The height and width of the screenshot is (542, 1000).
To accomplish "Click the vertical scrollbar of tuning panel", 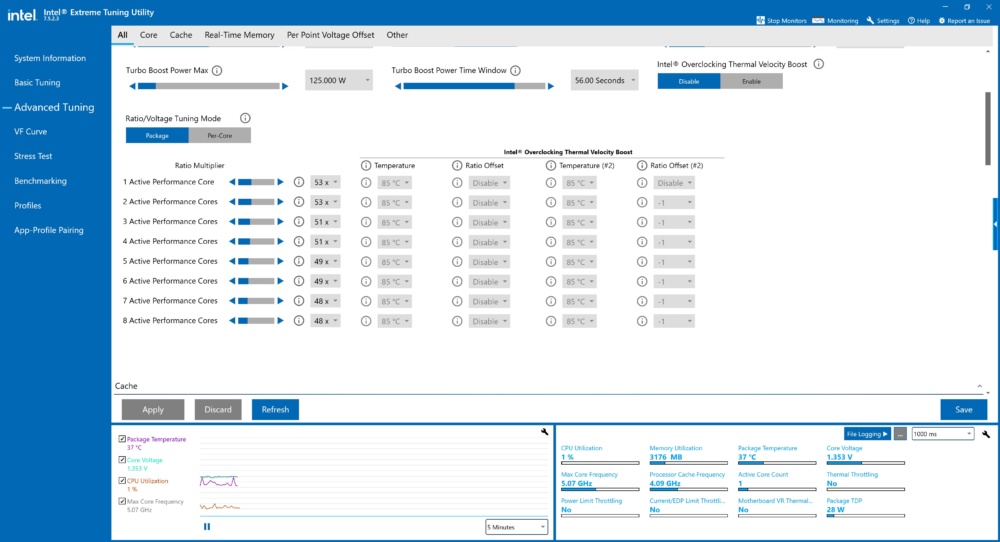I will [x=988, y=128].
